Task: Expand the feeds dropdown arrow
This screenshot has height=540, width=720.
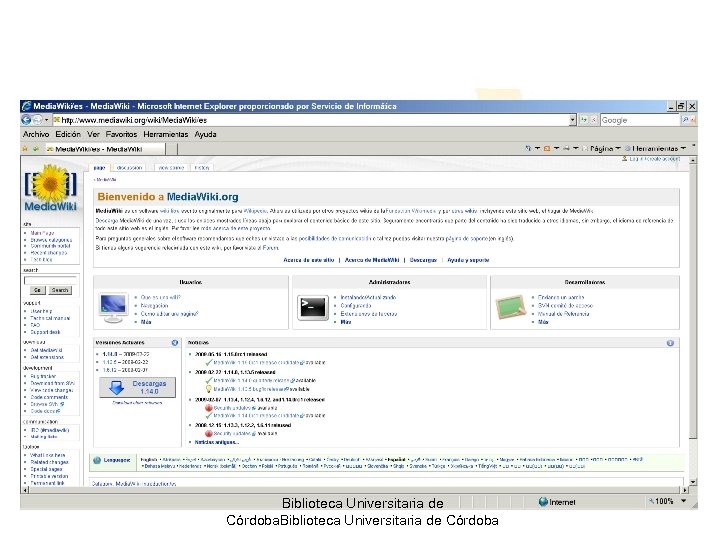Action: (557, 148)
